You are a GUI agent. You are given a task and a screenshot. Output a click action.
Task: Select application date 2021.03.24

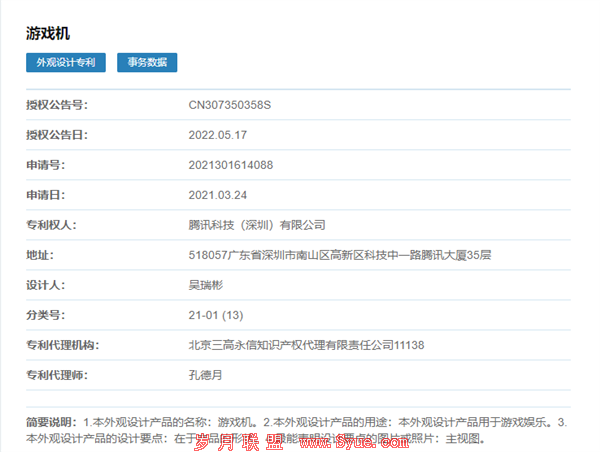click(x=217, y=195)
